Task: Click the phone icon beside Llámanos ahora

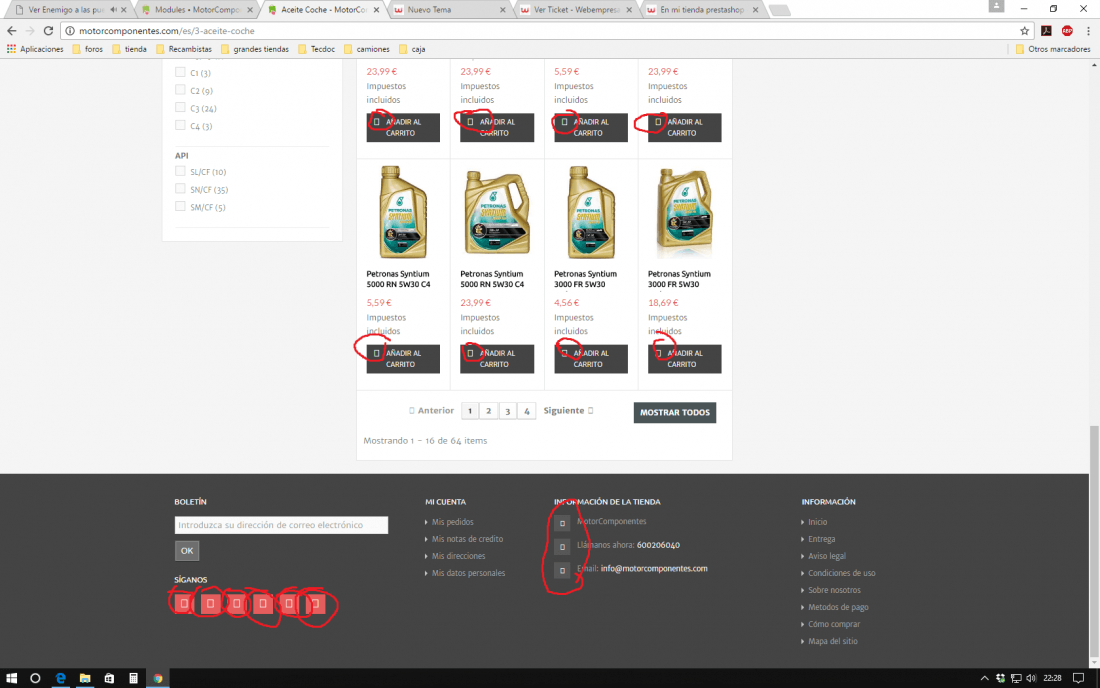Action: click(x=562, y=546)
